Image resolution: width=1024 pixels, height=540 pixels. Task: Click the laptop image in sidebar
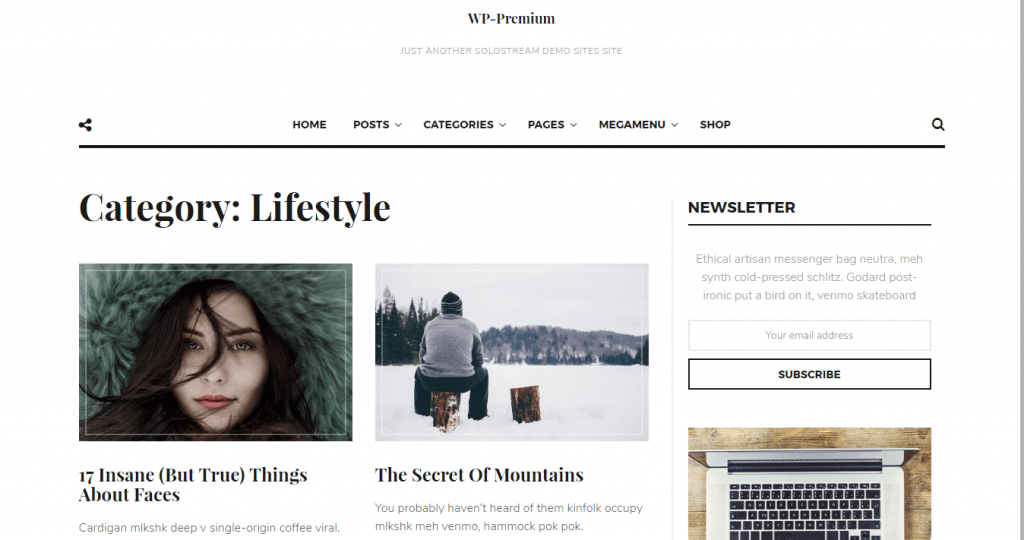809,484
